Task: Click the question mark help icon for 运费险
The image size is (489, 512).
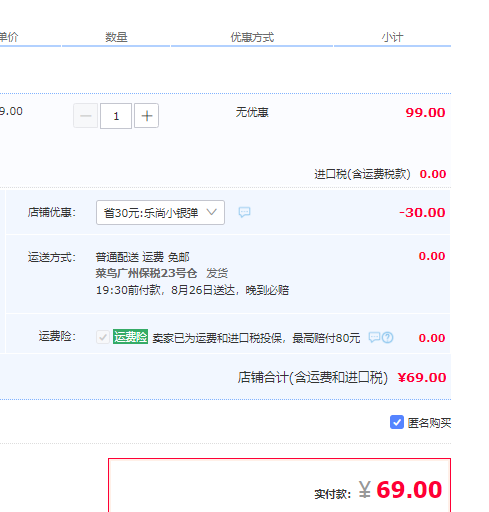Action: pos(387,338)
